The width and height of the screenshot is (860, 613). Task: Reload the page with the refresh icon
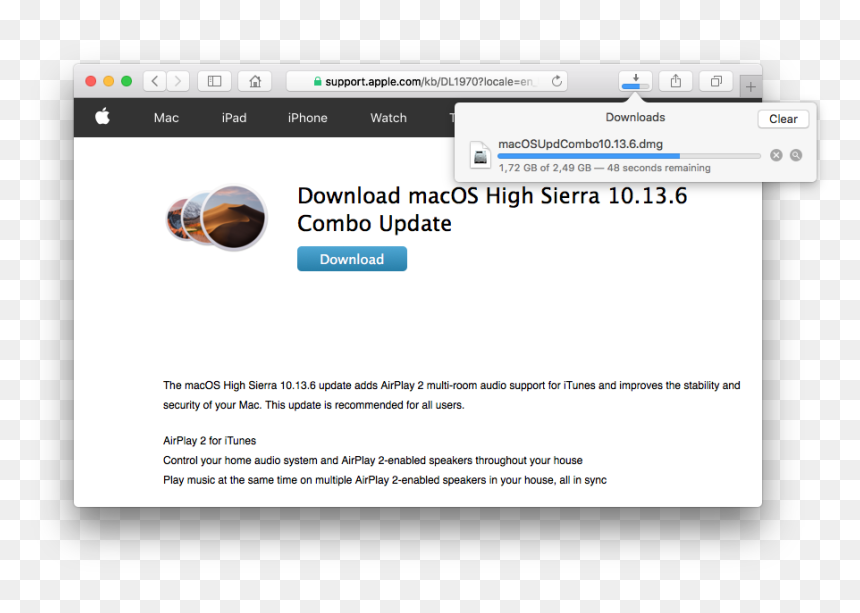coord(557,81)
